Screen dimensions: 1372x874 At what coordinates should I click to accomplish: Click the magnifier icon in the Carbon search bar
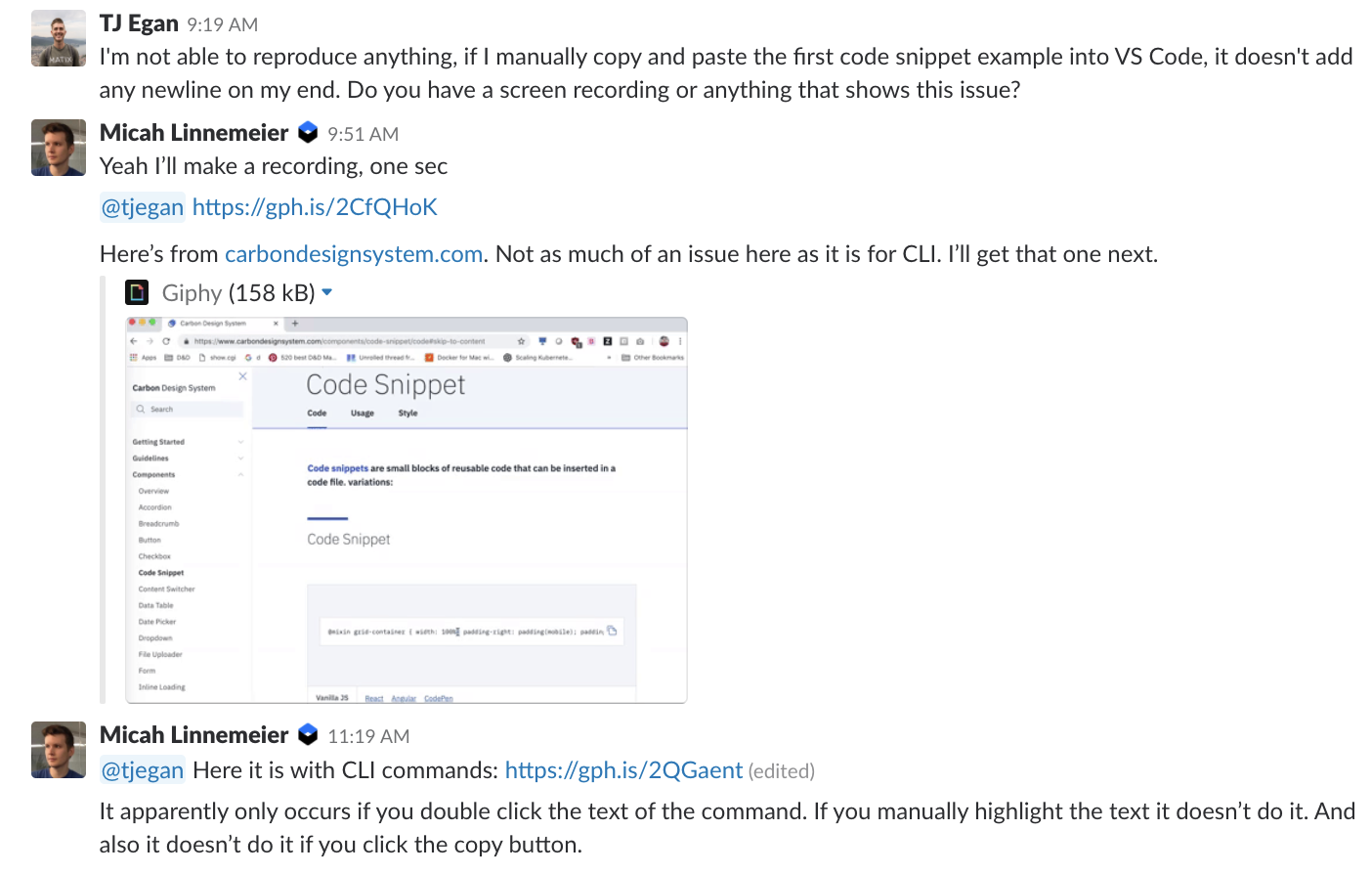click(141, 409)
